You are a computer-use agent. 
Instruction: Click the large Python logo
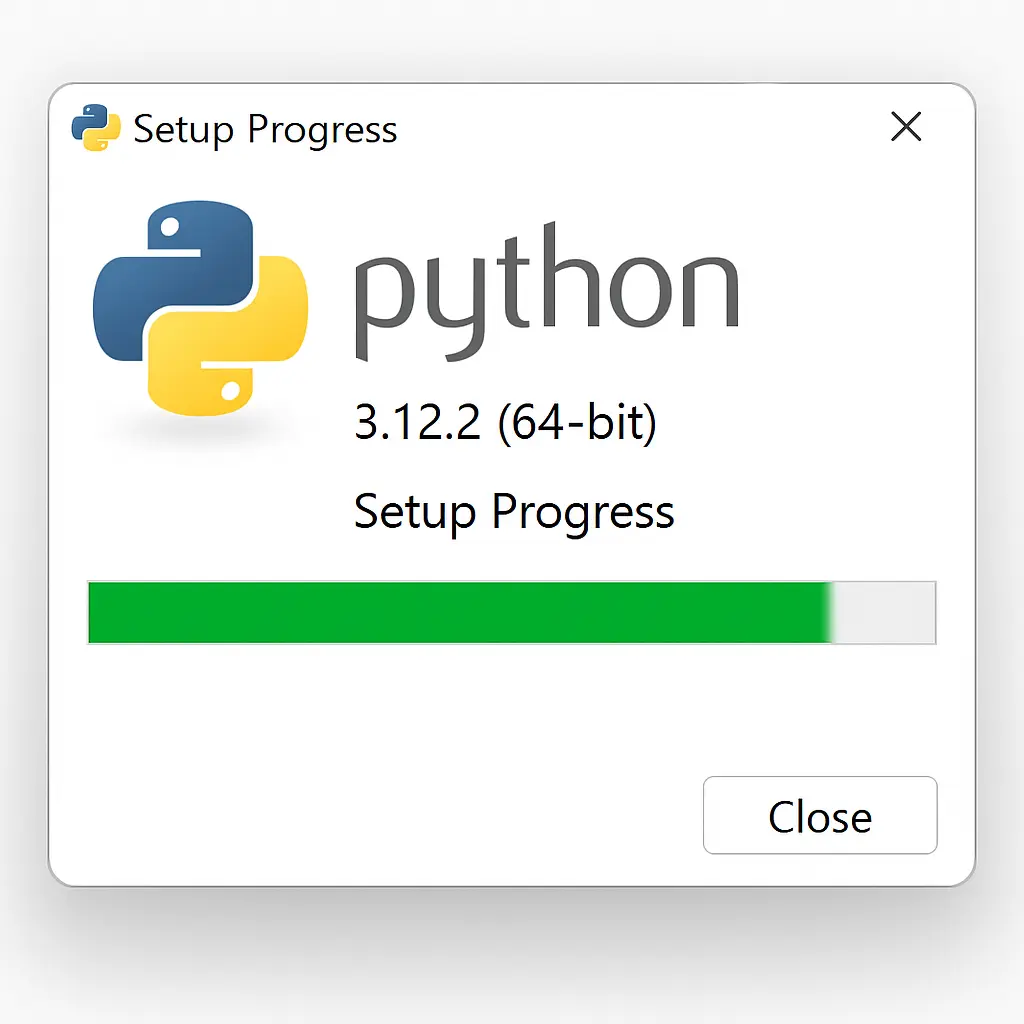200,307
